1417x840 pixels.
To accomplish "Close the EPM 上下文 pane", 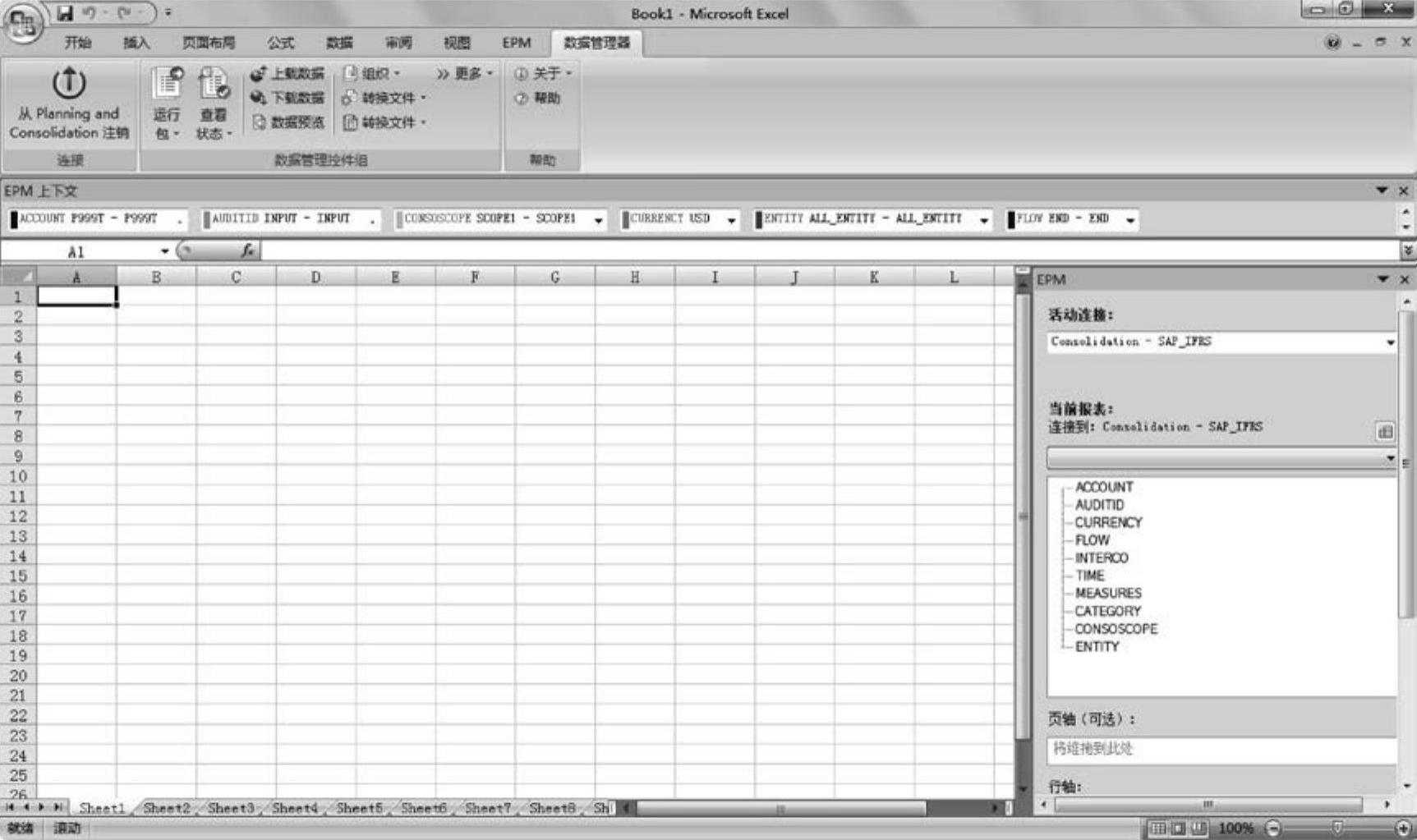I will coord(1404,190).
